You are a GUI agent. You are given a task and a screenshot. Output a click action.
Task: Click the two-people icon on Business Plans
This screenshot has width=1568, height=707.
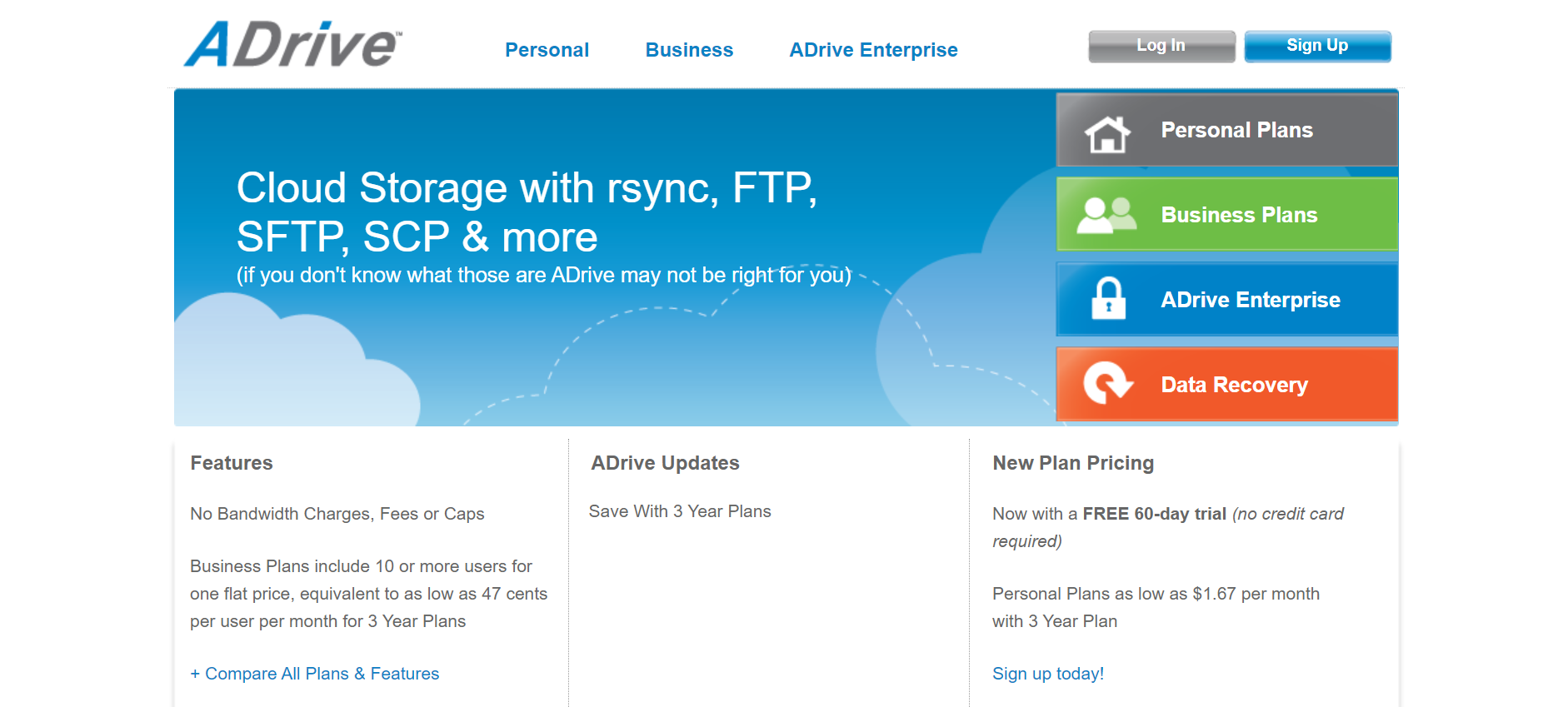1106,215
